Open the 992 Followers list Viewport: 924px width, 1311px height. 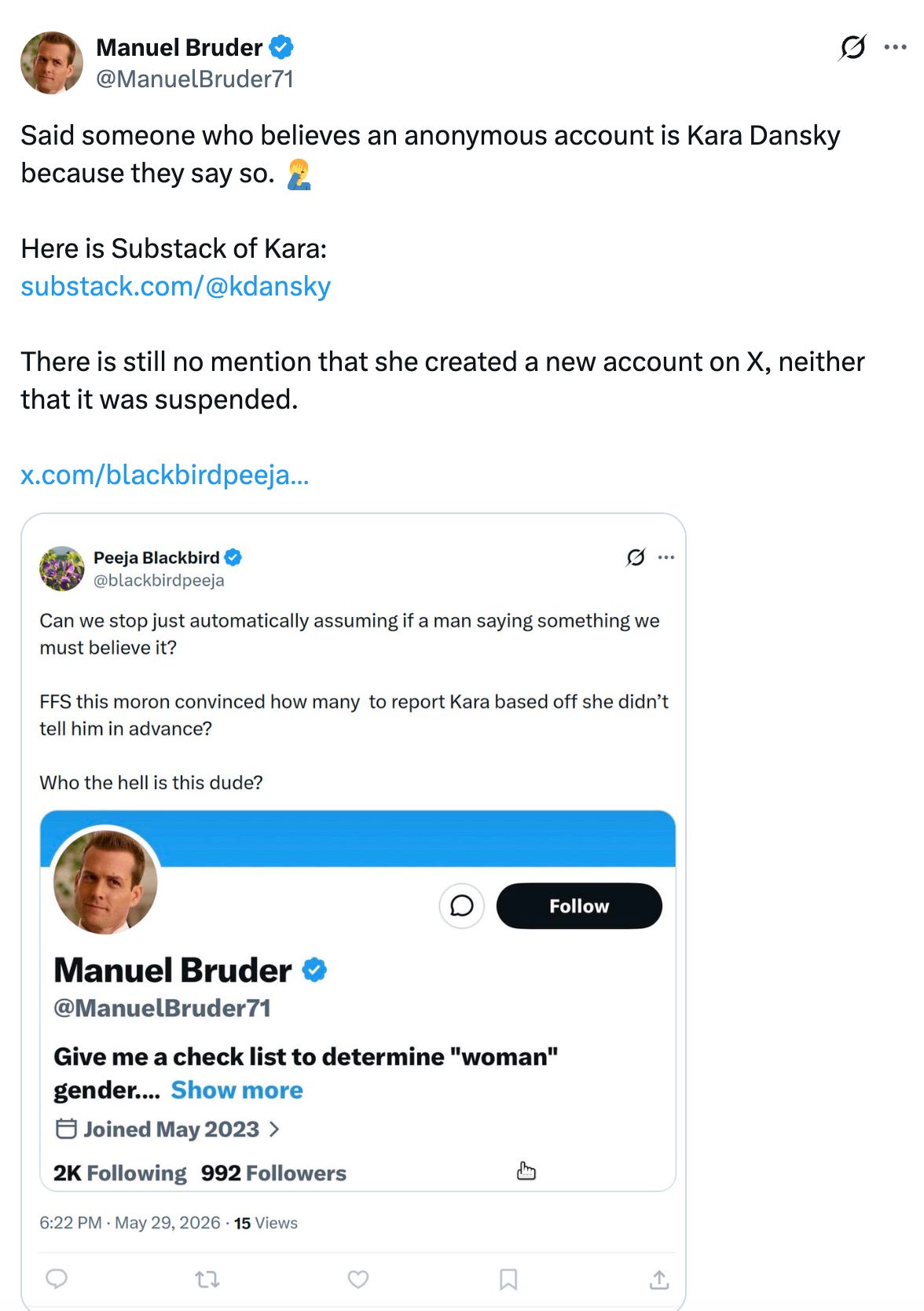point(273,1173)
